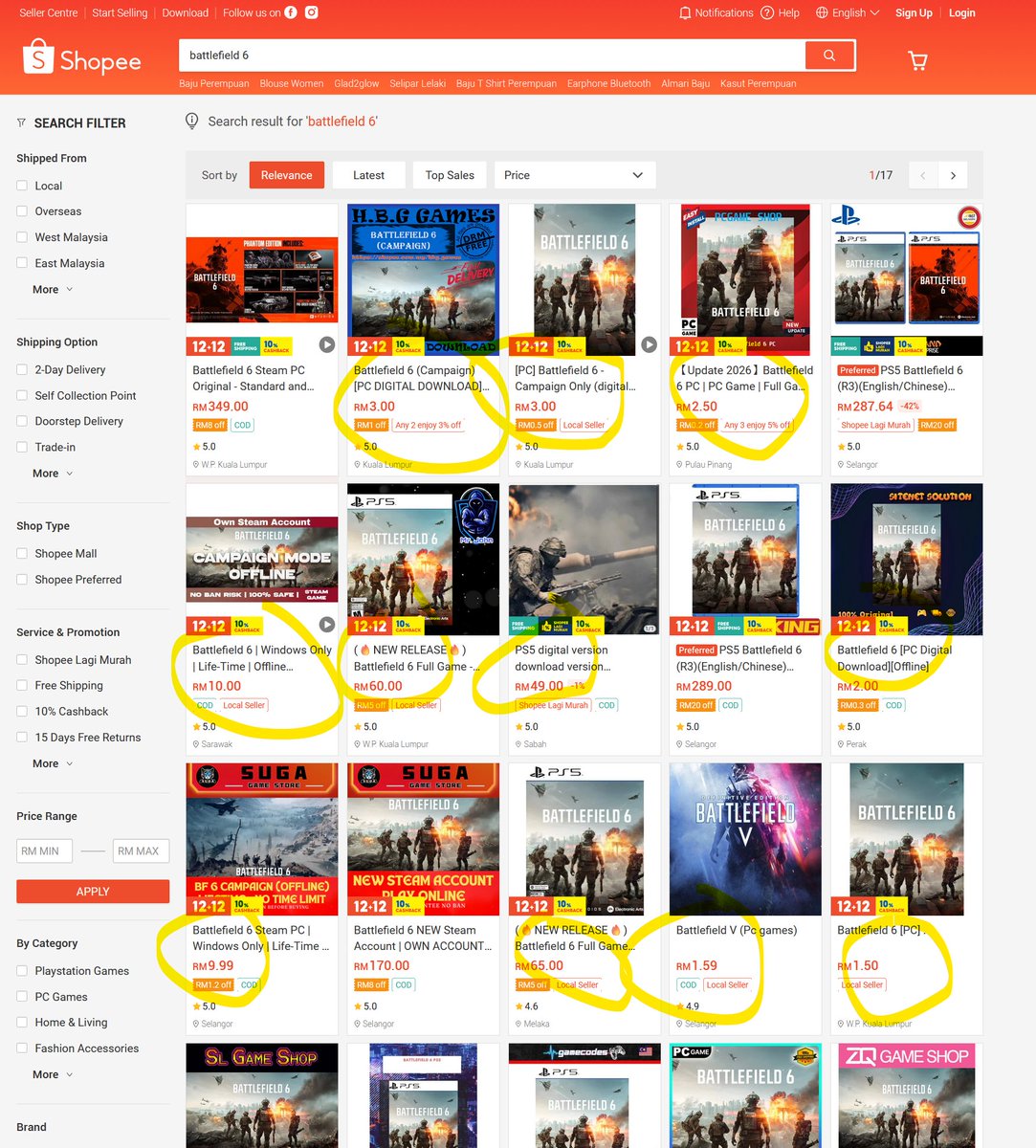
Task: Check the Playstation Games category
Action: 22,971
